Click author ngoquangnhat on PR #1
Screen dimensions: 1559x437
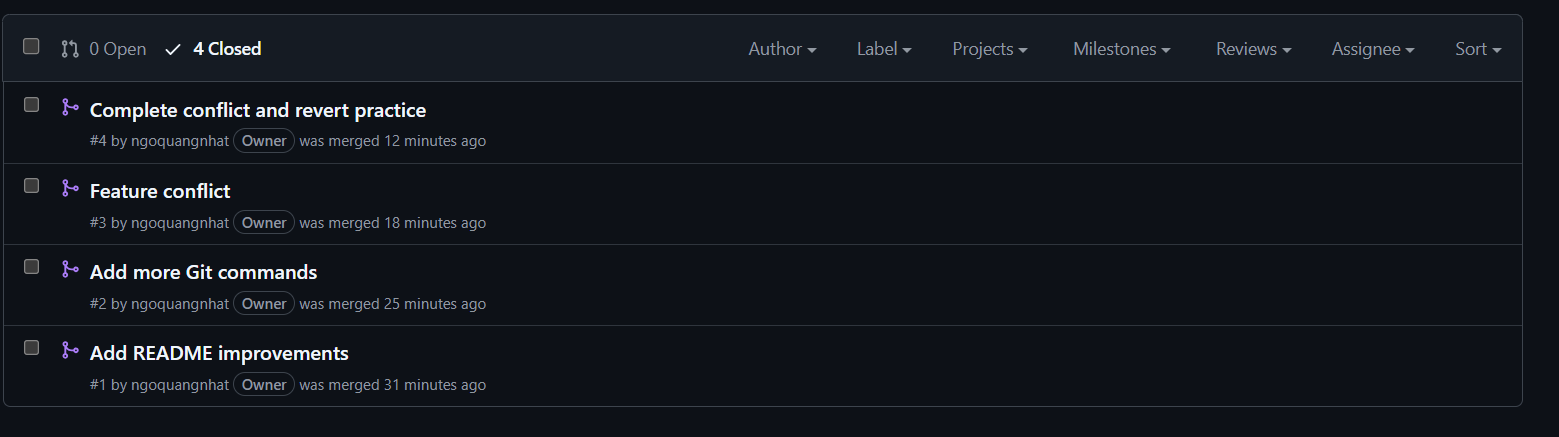coord(180,385)
